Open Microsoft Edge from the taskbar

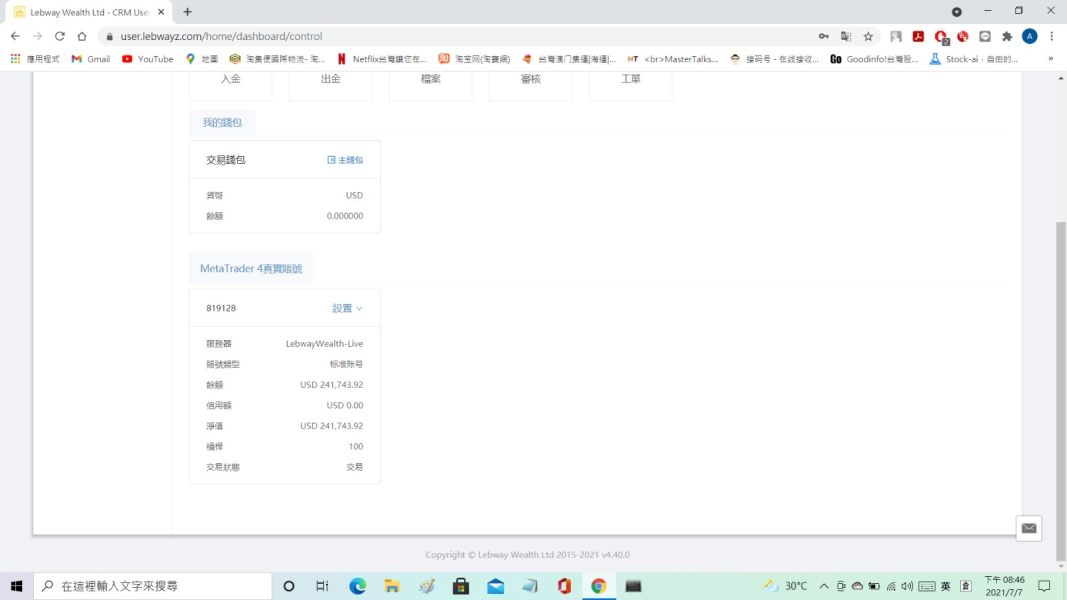click(357, 586)
